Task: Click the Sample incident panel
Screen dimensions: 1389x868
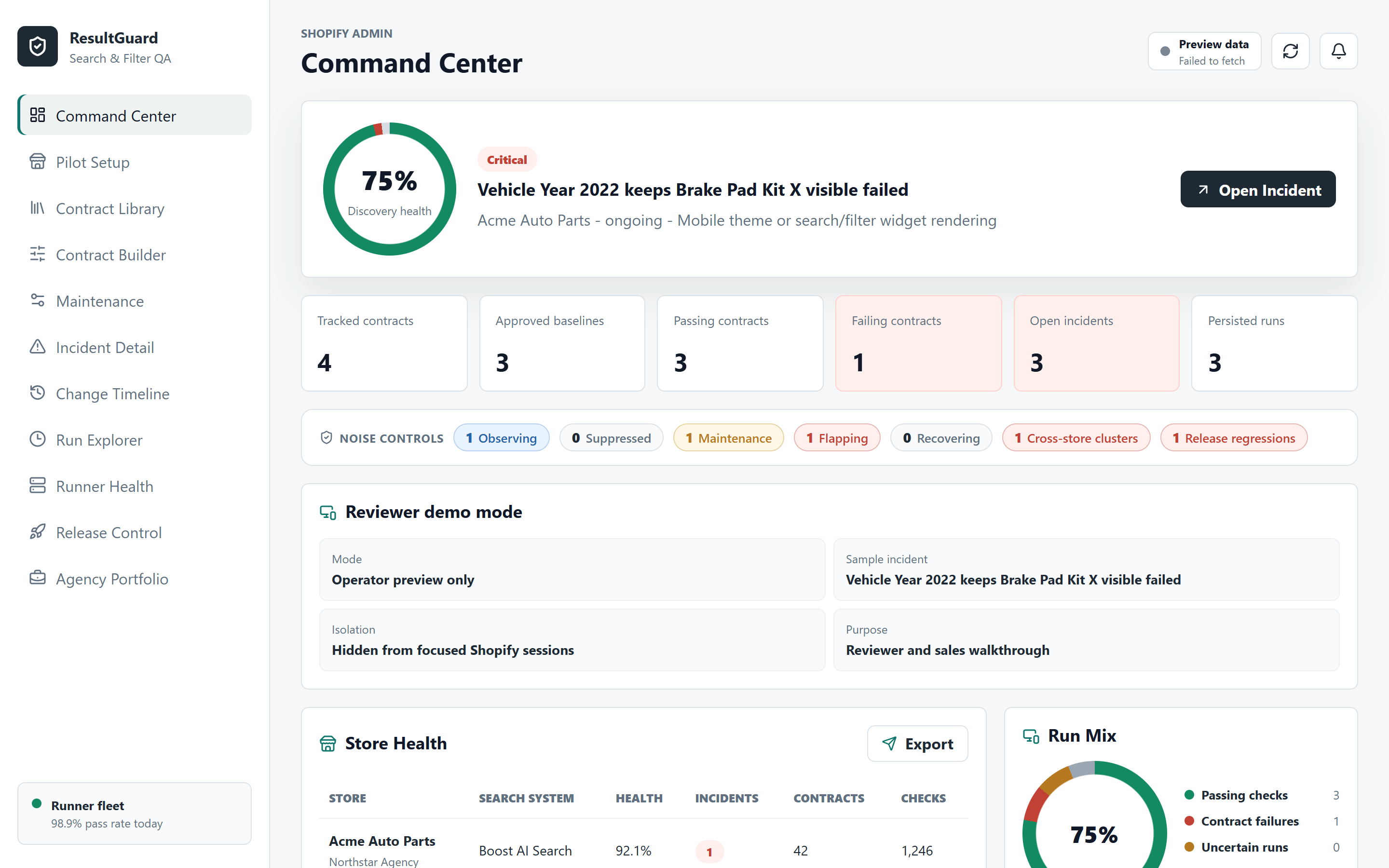Action: point(1086,570)
